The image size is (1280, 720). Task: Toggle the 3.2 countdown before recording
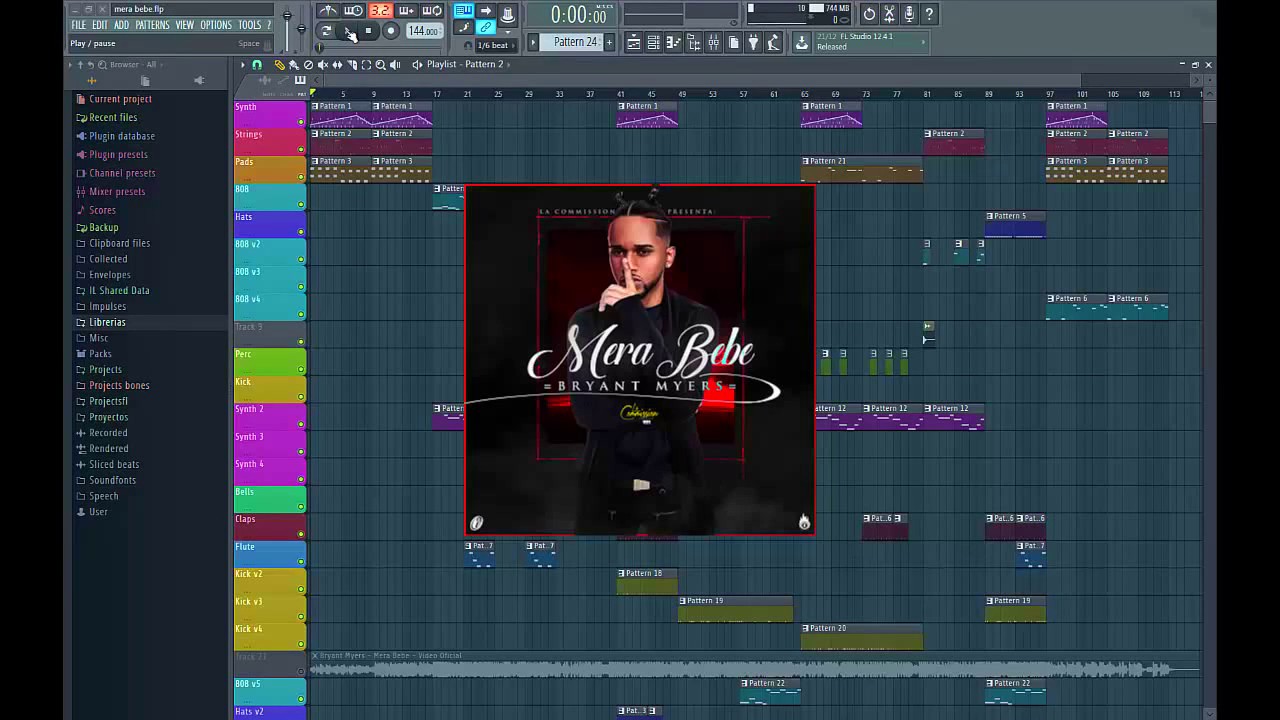pyautogui.click(x=380, y=11)
